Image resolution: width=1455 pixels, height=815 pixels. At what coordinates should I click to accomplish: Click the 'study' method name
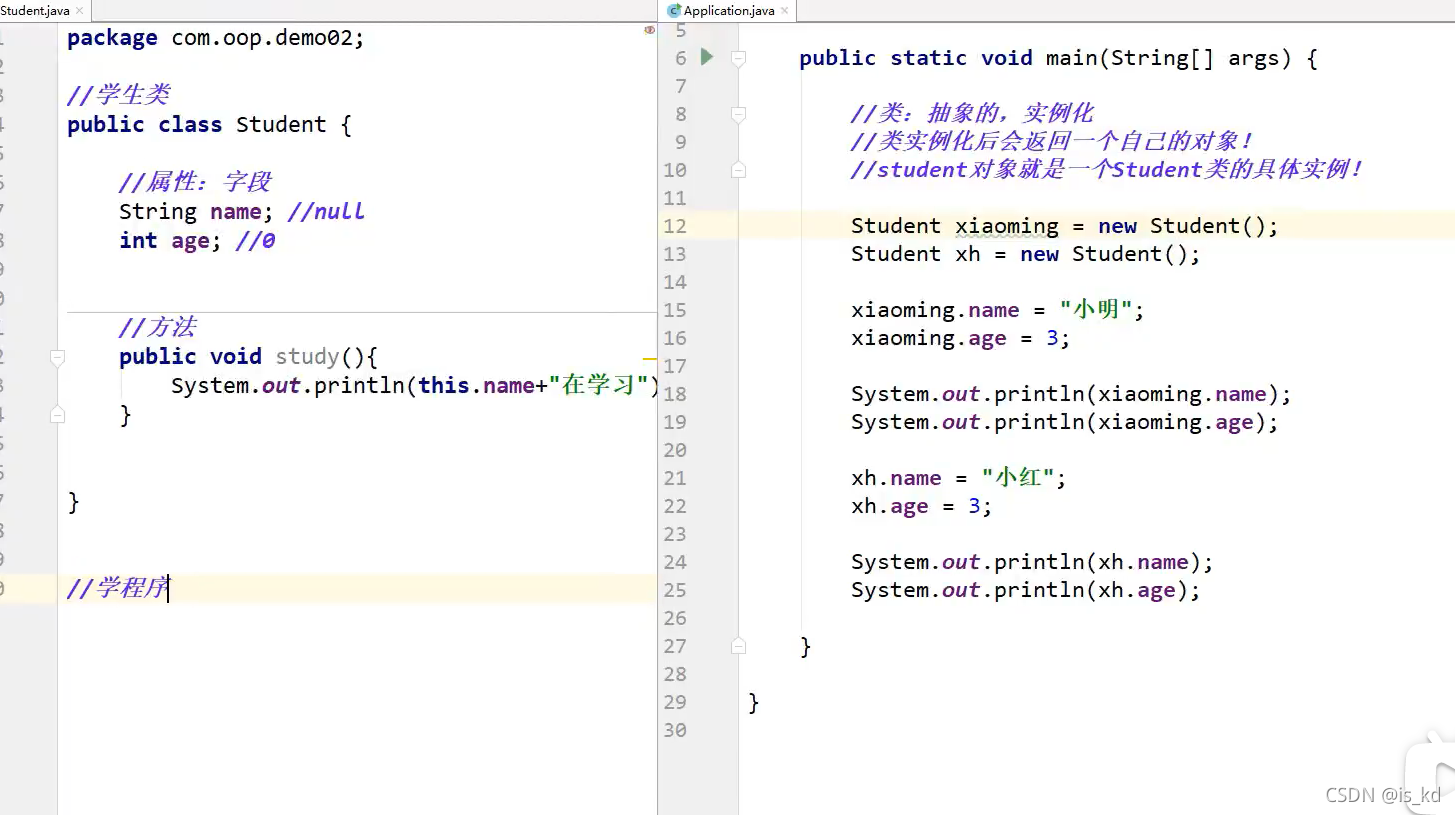(307, 357)
